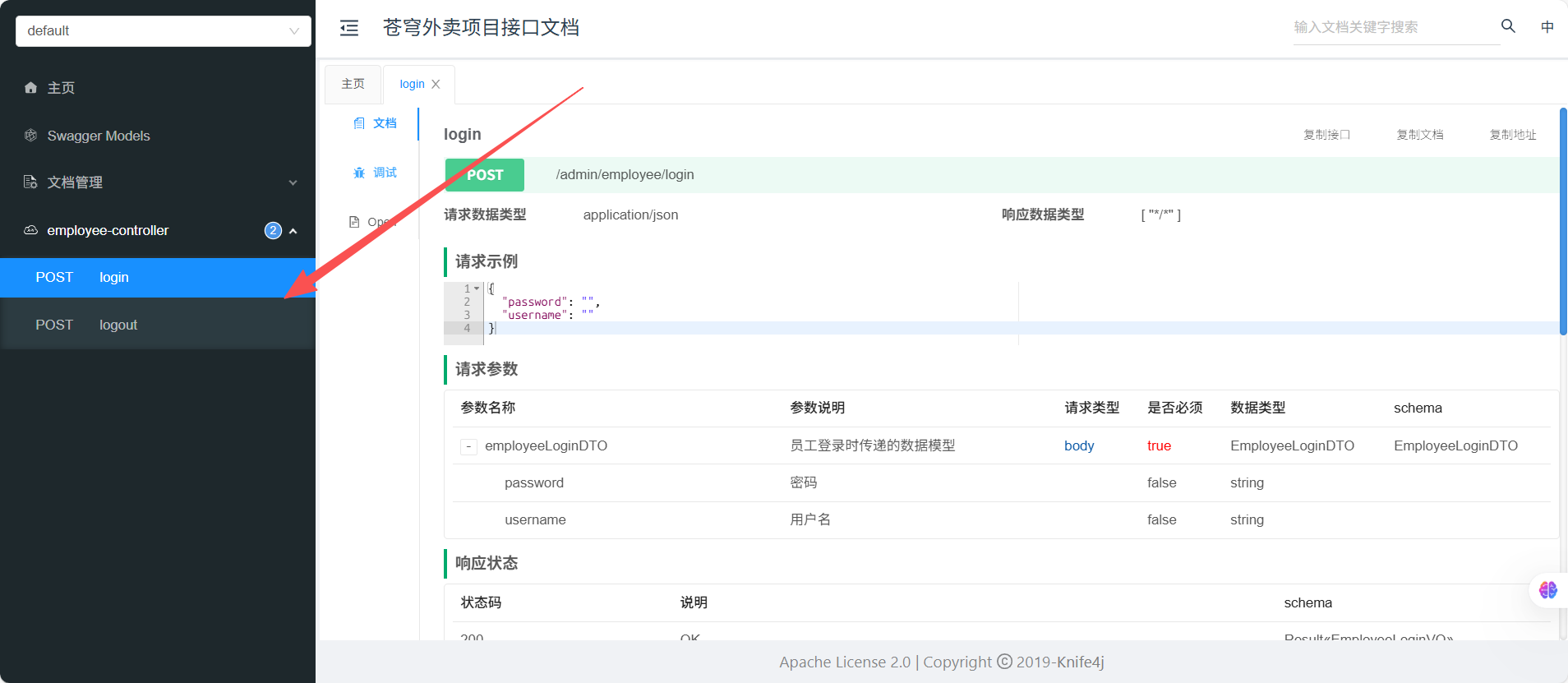Click the document icon beside 文档
This screenshot has height=683, width=1568.
359,123
